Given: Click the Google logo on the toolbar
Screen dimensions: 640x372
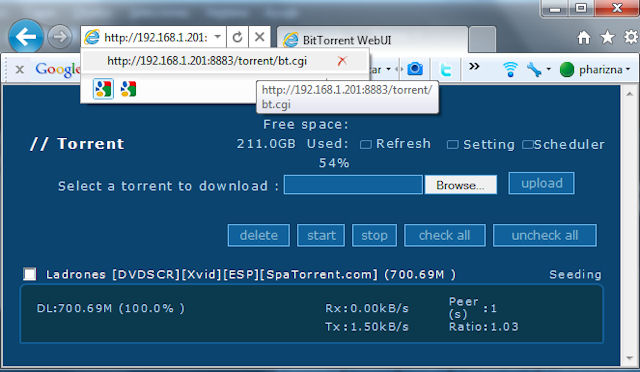Looking at the screenshot, I should pos(58,69).
